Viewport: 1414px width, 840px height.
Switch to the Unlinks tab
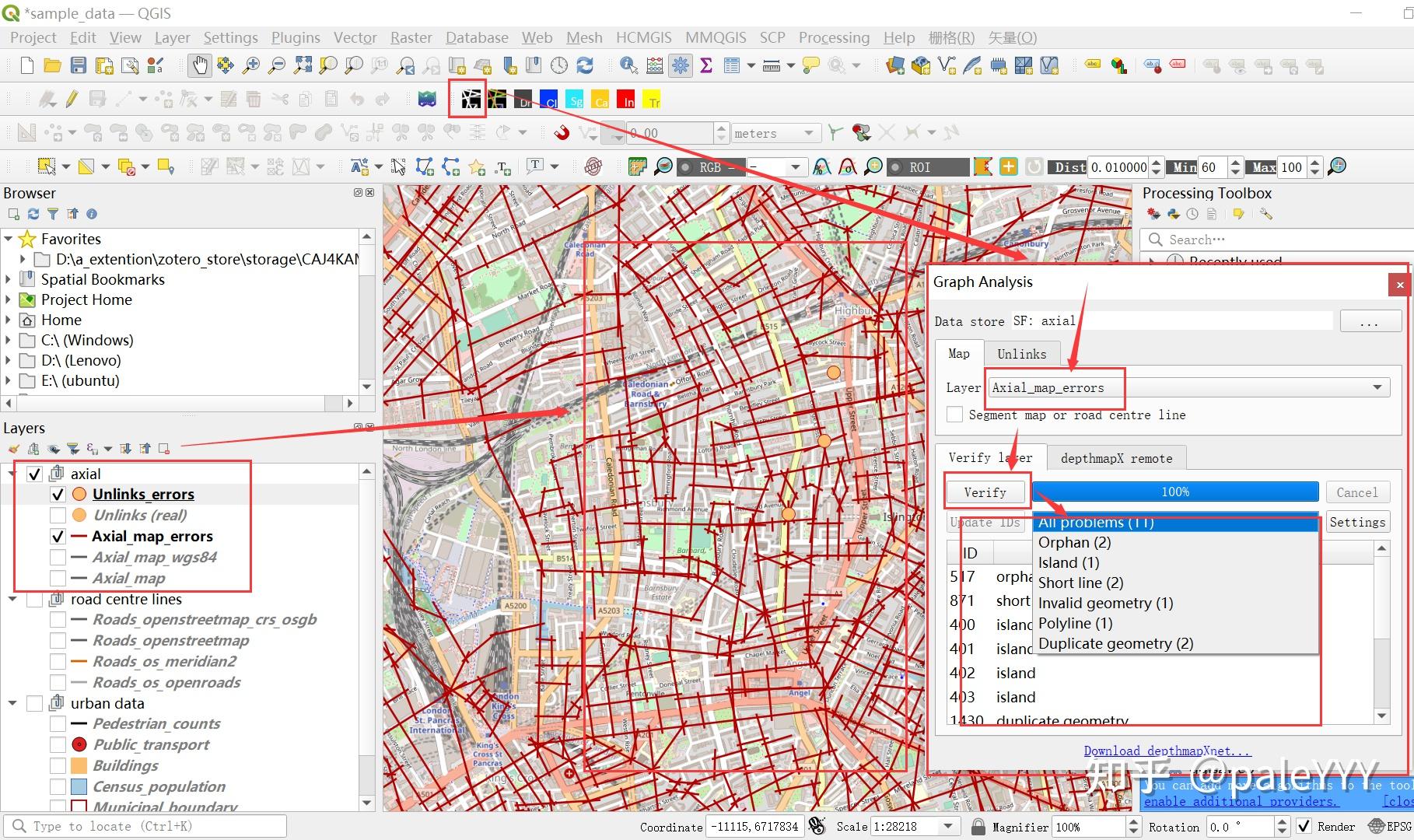pos(1021,354)
